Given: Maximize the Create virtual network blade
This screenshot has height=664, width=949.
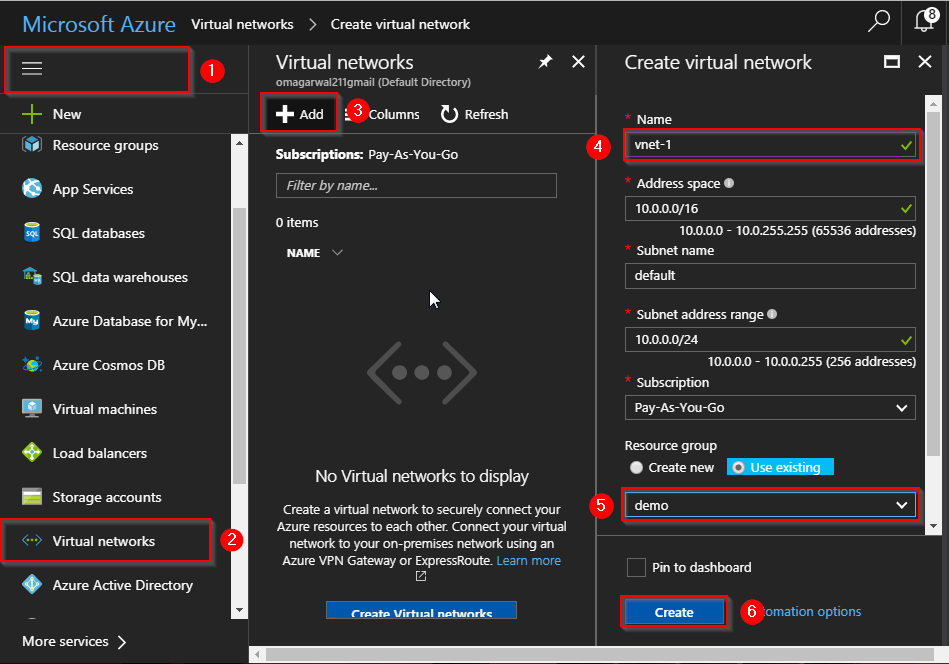Looking at the screenshot, I should [x=892, y=61].
